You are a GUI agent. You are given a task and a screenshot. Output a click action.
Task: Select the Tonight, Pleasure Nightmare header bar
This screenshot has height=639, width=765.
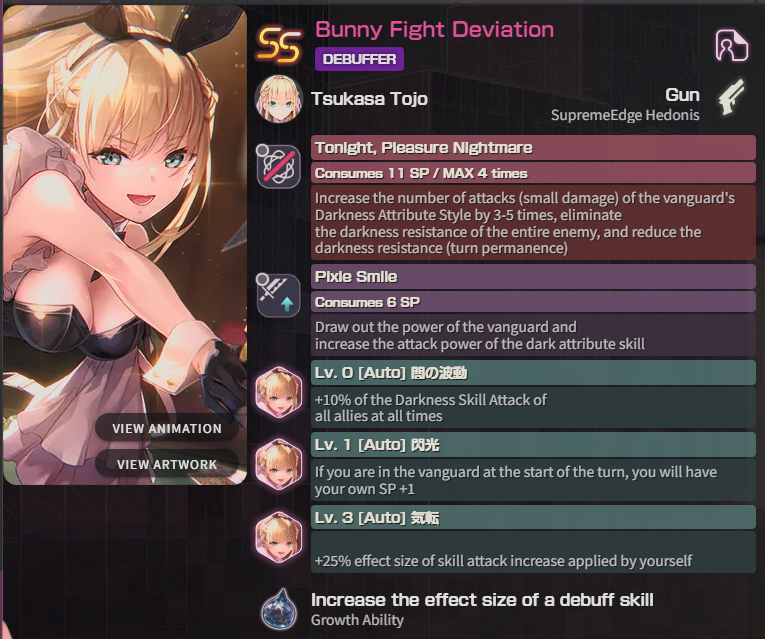tap(533, 148)
